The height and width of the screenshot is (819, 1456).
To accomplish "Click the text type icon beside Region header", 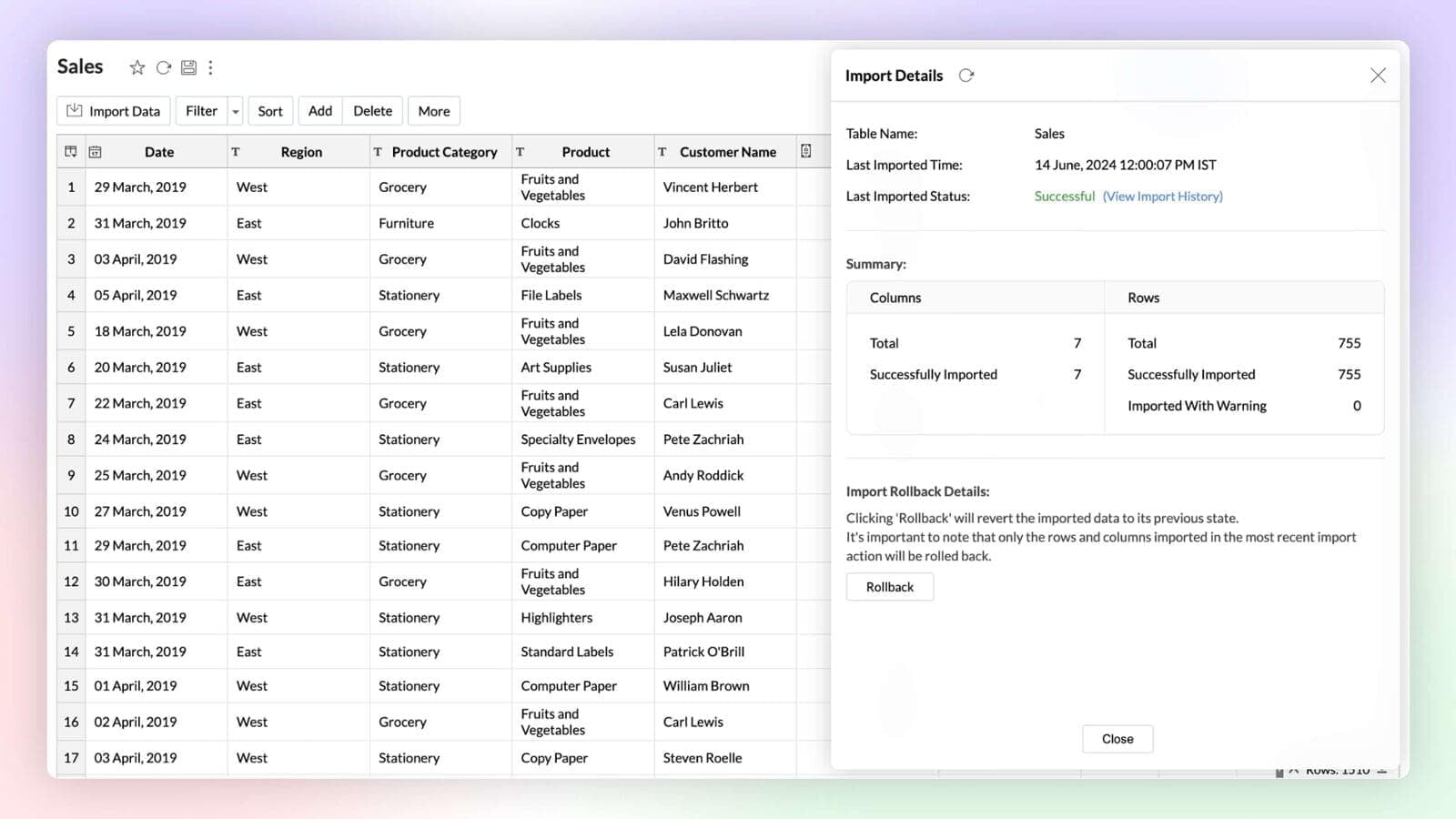I will point(236,152).
